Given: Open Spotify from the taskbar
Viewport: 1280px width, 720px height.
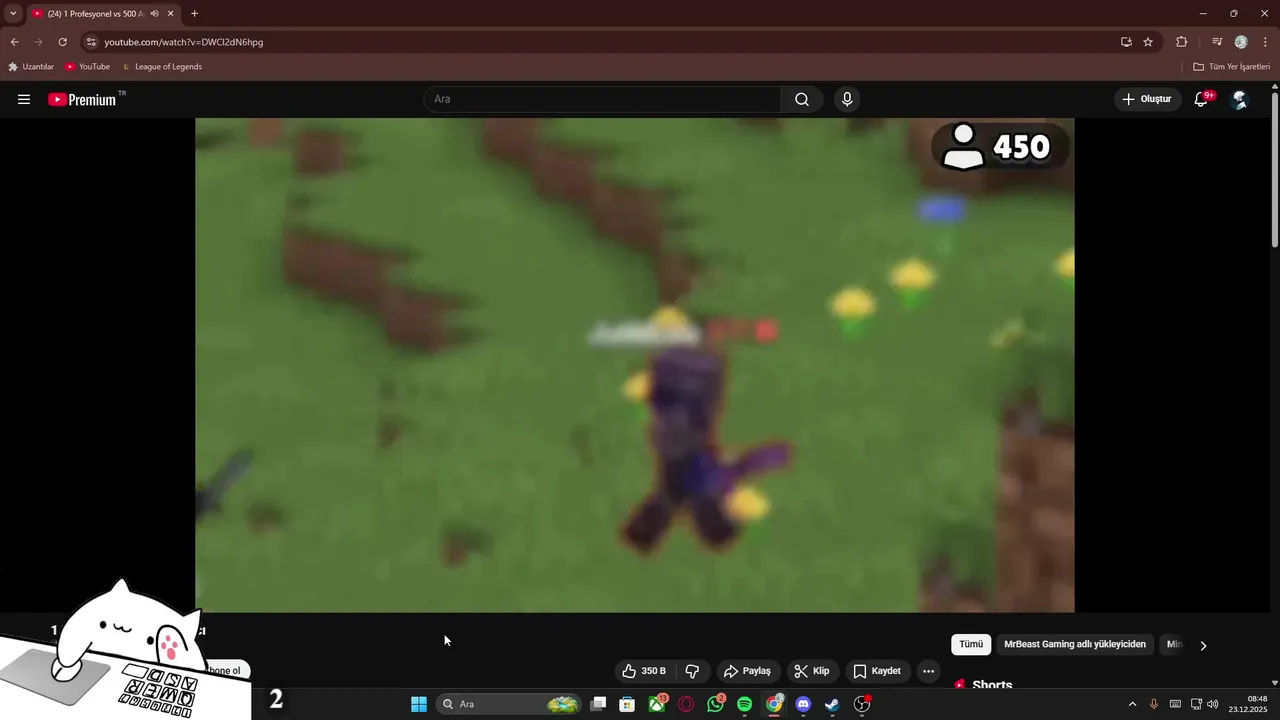Looking at the screenshot, I should point(744,704).
